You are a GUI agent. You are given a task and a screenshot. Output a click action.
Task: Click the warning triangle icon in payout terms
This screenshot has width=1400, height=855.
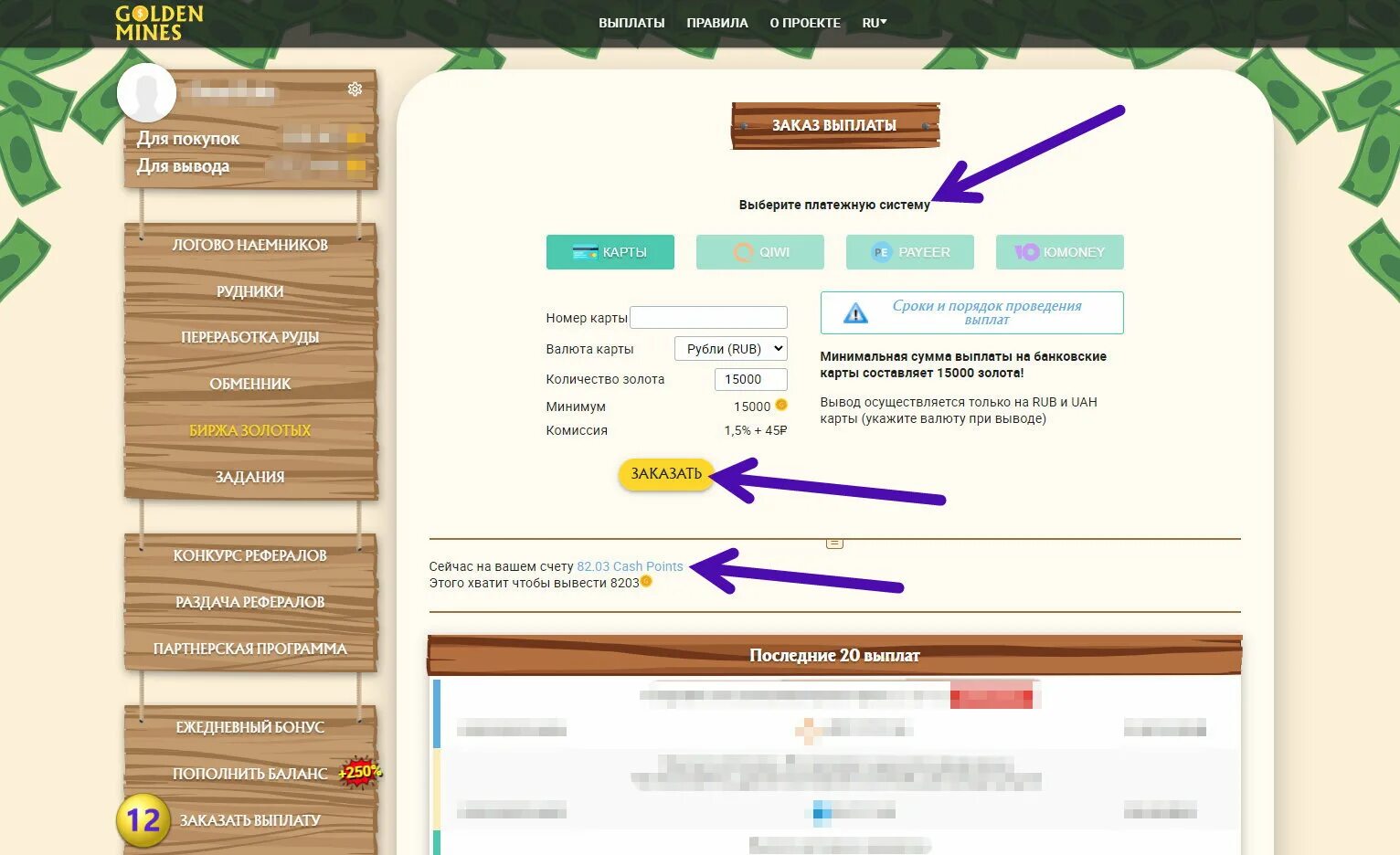pyautogui.click(x=855, y=313)
